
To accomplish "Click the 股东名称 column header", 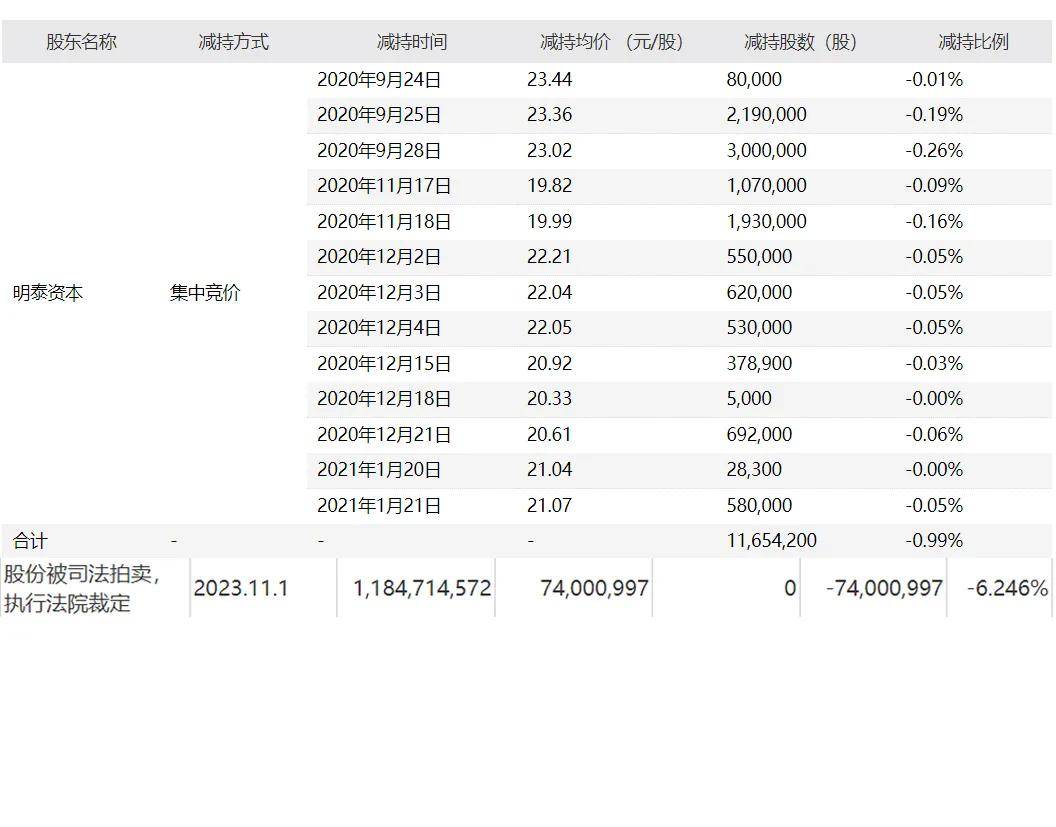I will tap(81, 42).
